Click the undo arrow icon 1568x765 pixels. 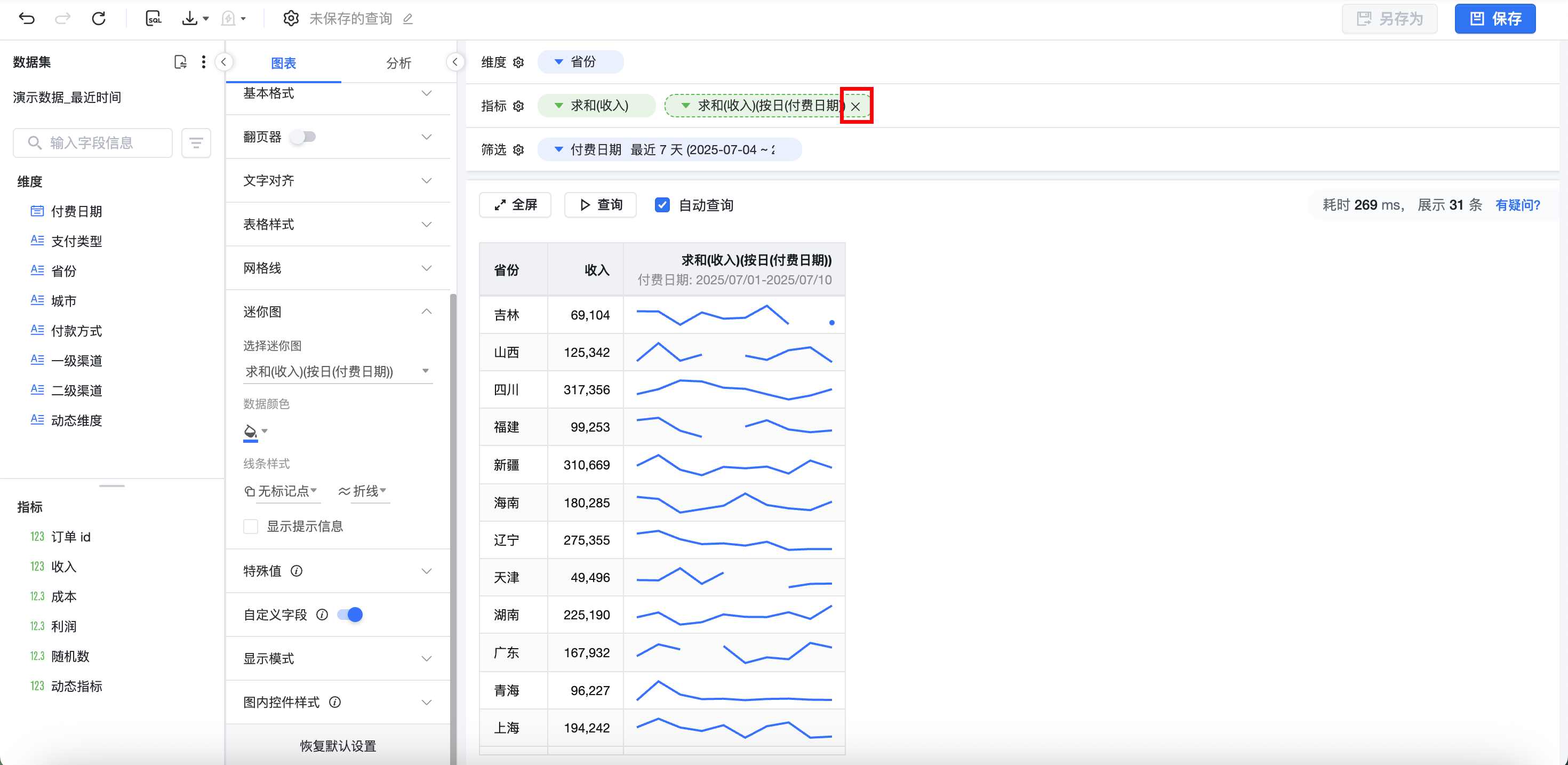click(x=27, y=18)
